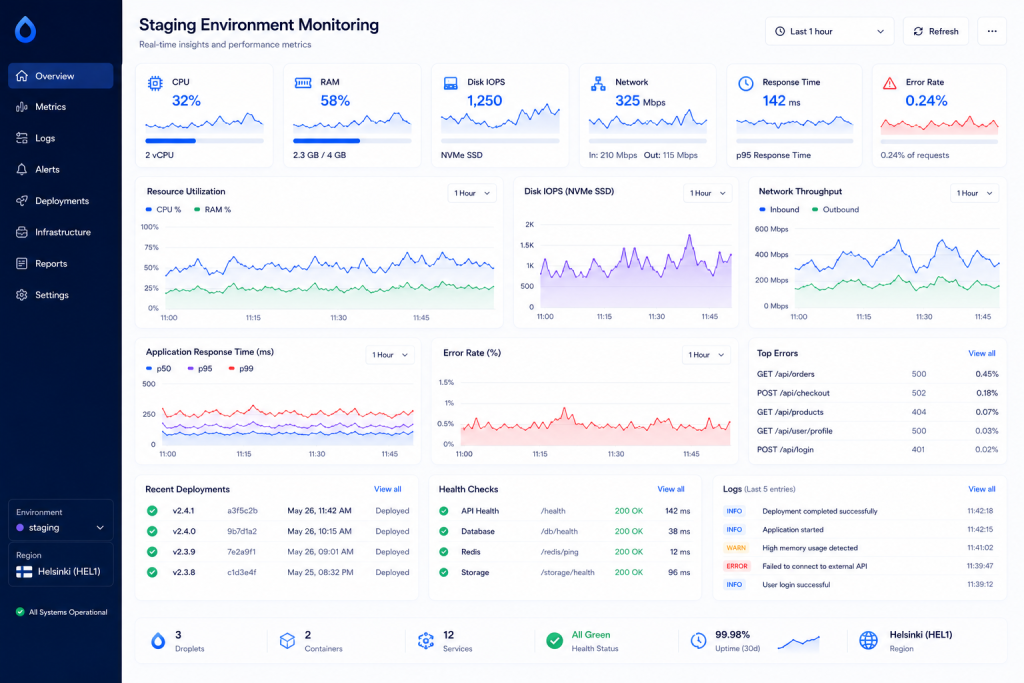The height and width of the screenshot is (683, 1024).
Task: Click the v2.4.1 deployment success check icon
Action: tap(152, 511)
